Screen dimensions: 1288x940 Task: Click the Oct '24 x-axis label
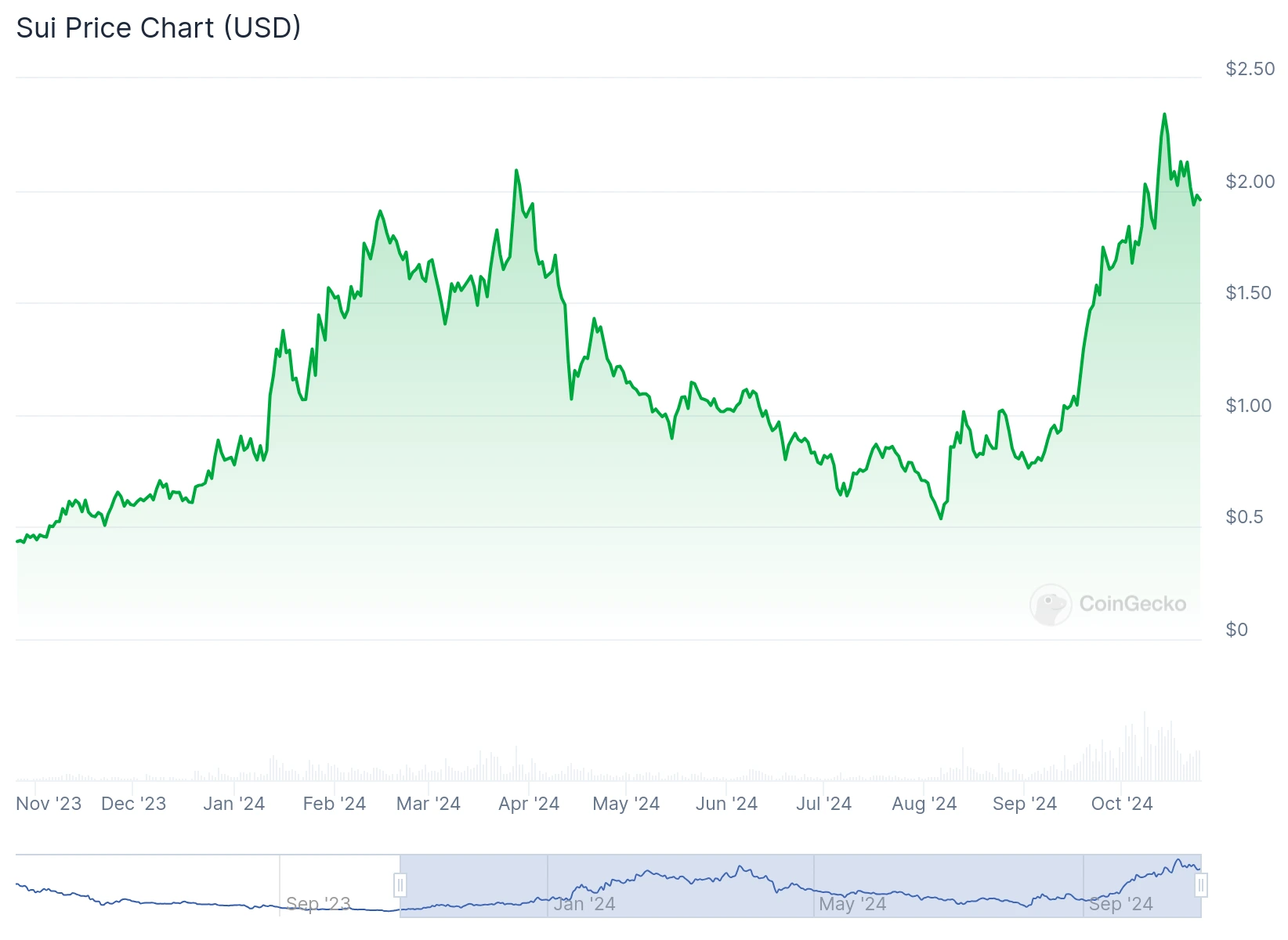(1122, 804)
